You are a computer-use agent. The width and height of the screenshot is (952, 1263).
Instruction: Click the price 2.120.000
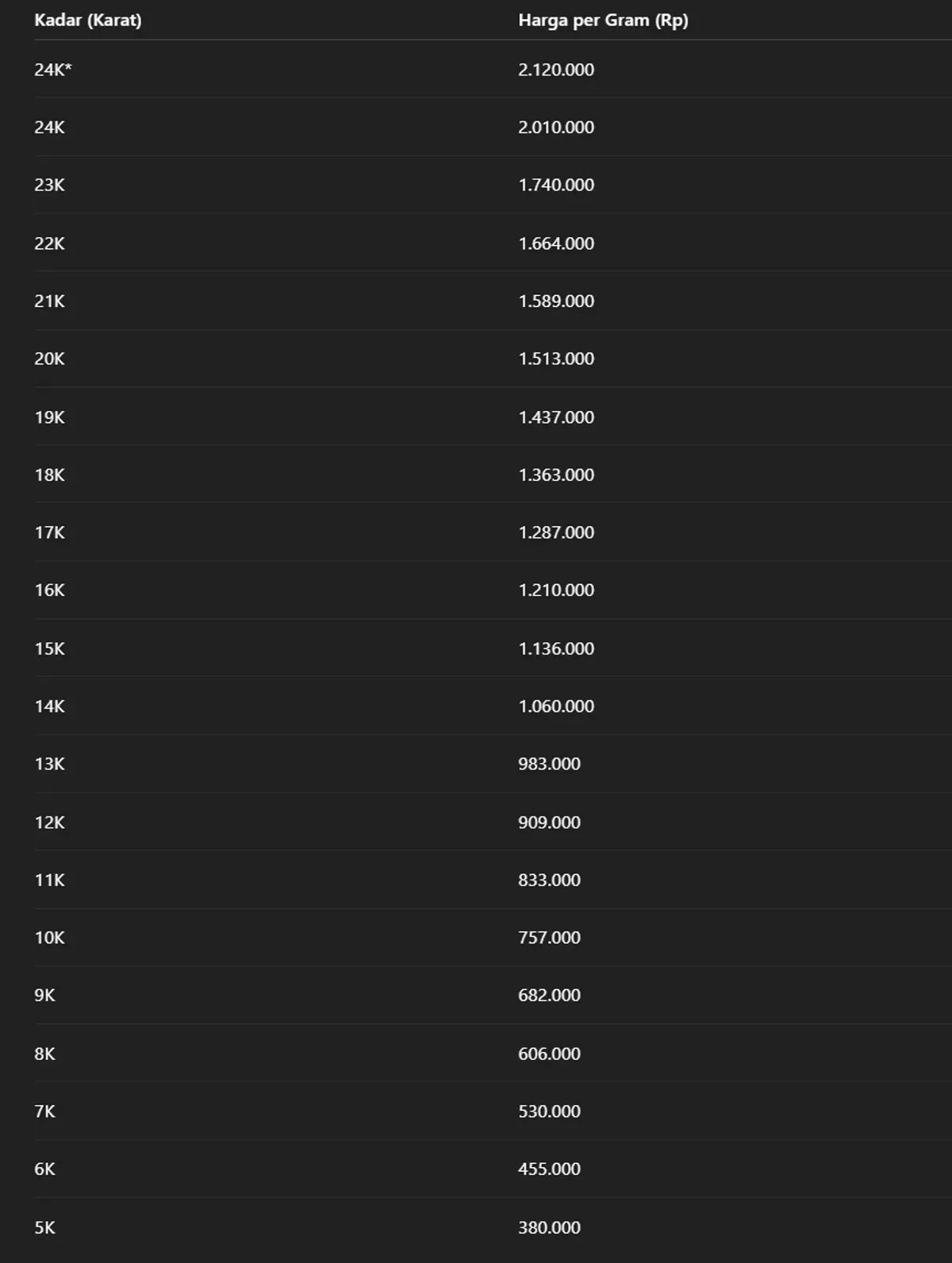coord(556,70)
